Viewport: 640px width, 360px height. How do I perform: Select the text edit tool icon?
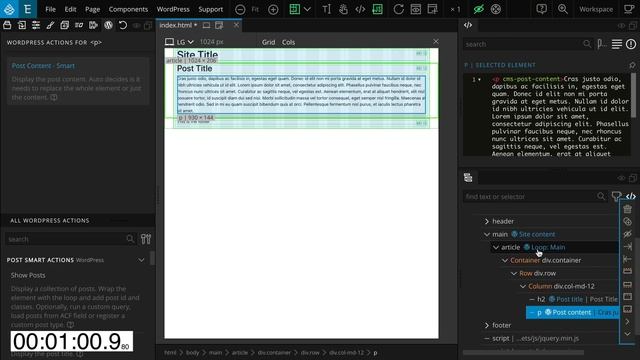pyautogui.click(x=327, y=9)
